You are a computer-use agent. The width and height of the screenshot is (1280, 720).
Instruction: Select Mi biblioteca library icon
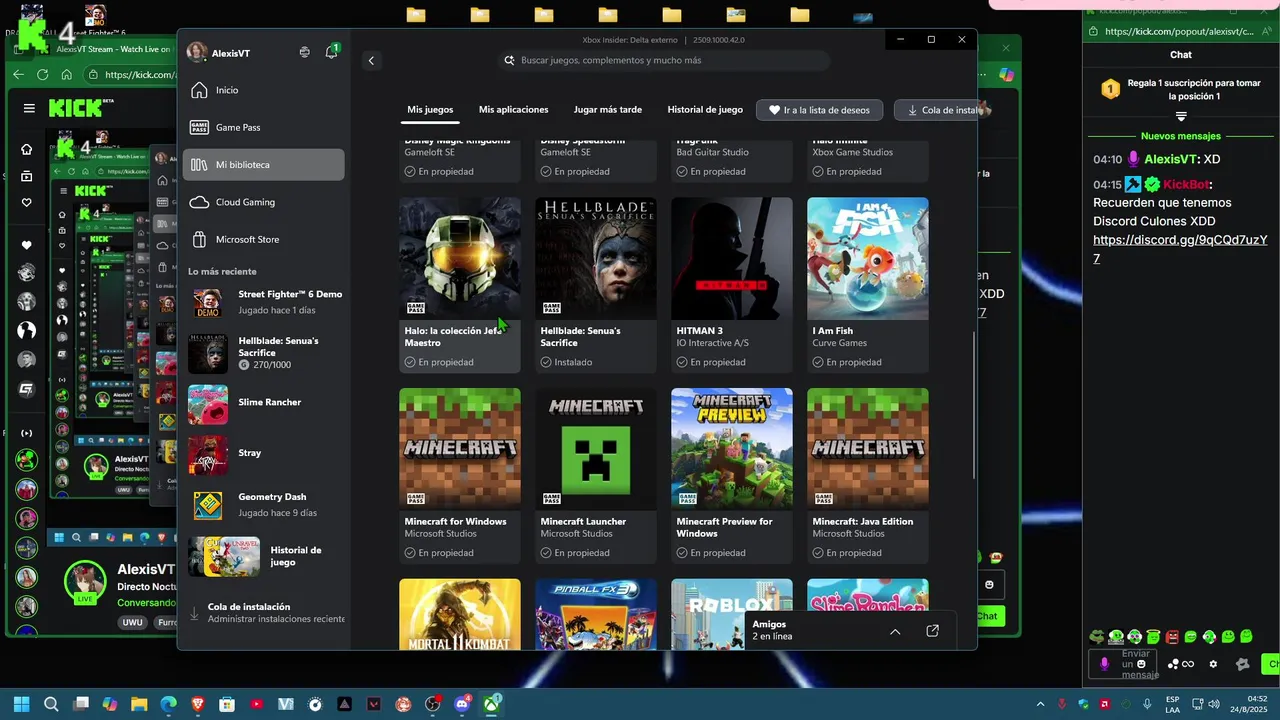(199, 165)
